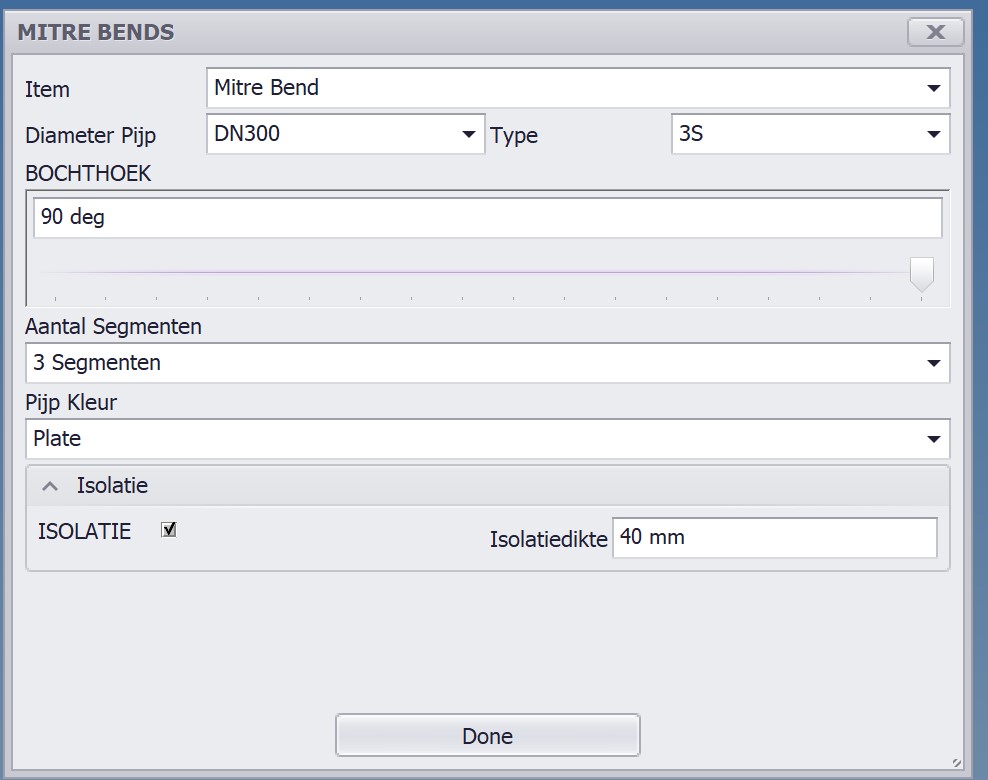Viewport: 988px width, 780px height.
Task: Collapse the Isolatie section using the chevron
Action: pos(51,487)
